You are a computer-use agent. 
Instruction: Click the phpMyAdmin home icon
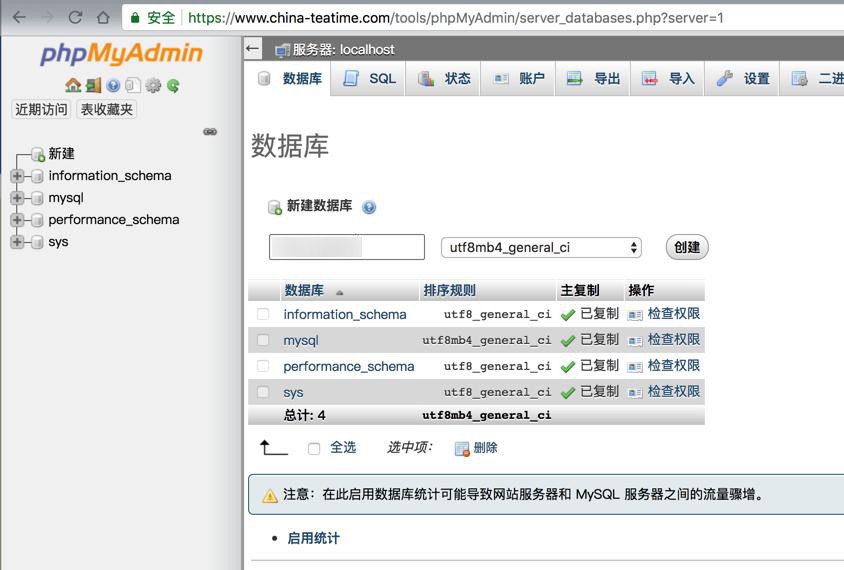click(x=73, y=85)
